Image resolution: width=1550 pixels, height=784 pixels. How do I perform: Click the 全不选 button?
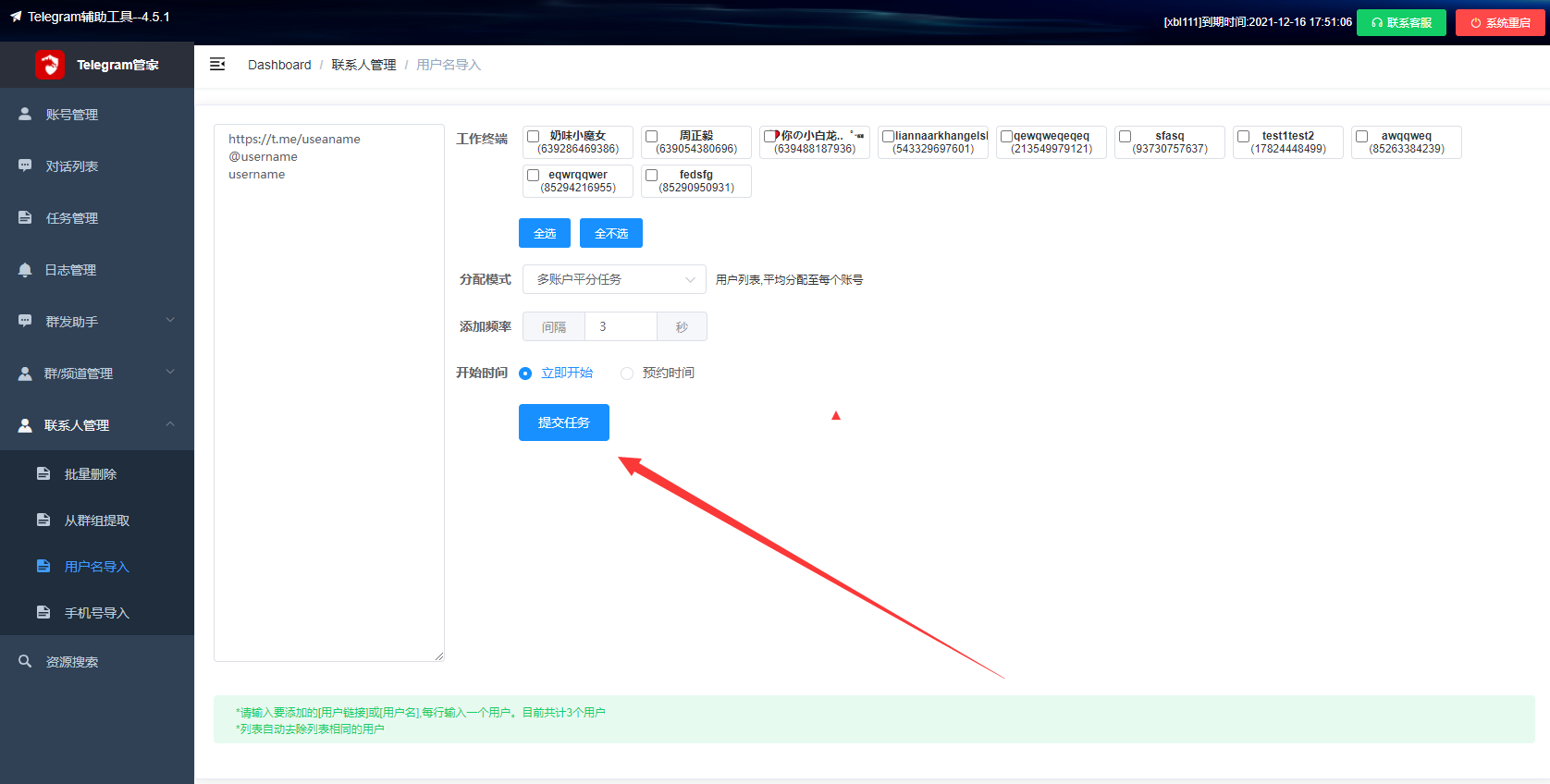point(611,233)
